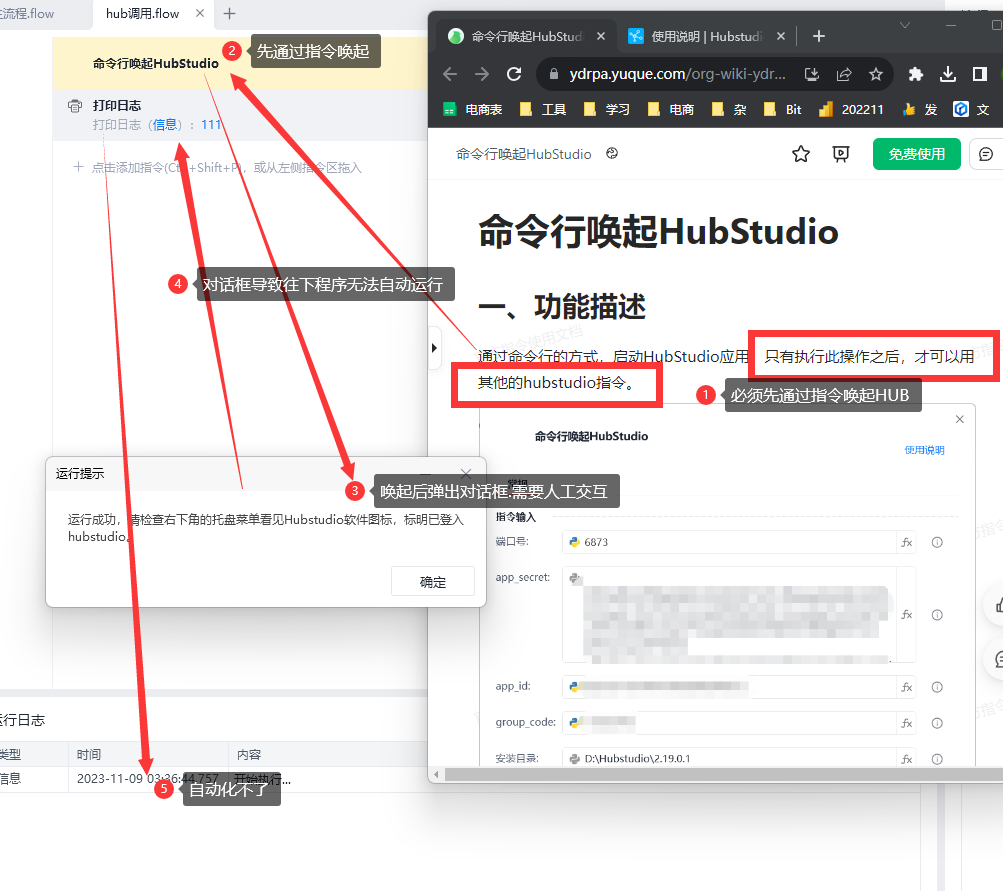
Task: Bookmark page with star icon in address bar
Action: [876, 74]
